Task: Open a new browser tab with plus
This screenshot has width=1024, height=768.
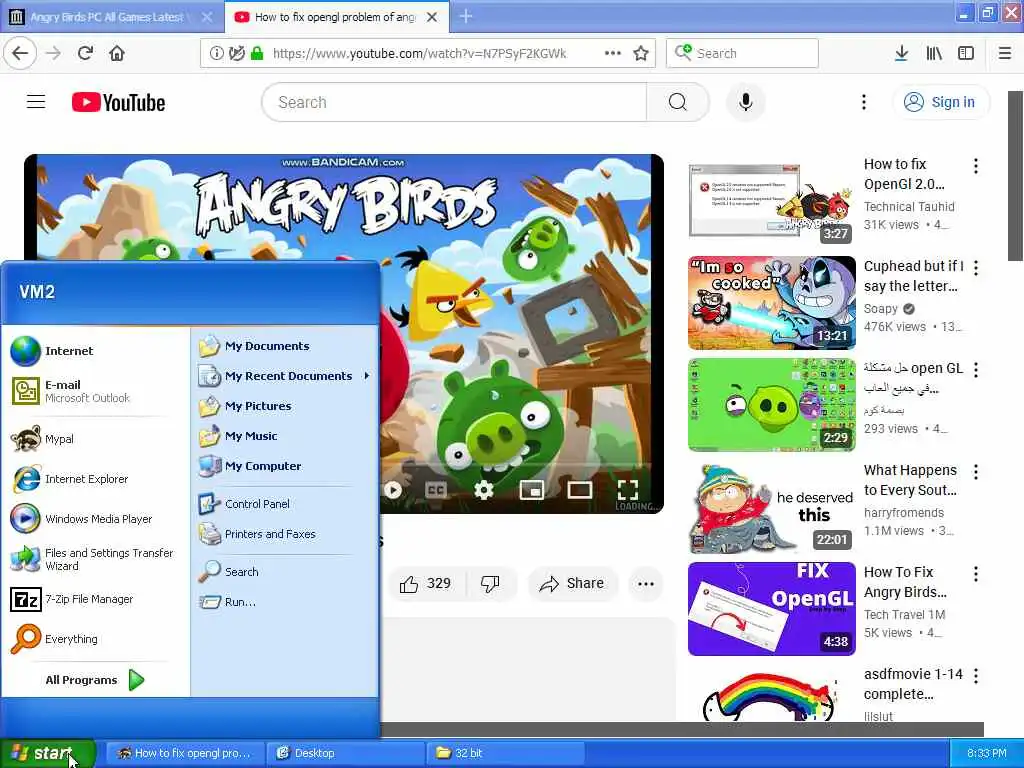Action: click(466, 16)
